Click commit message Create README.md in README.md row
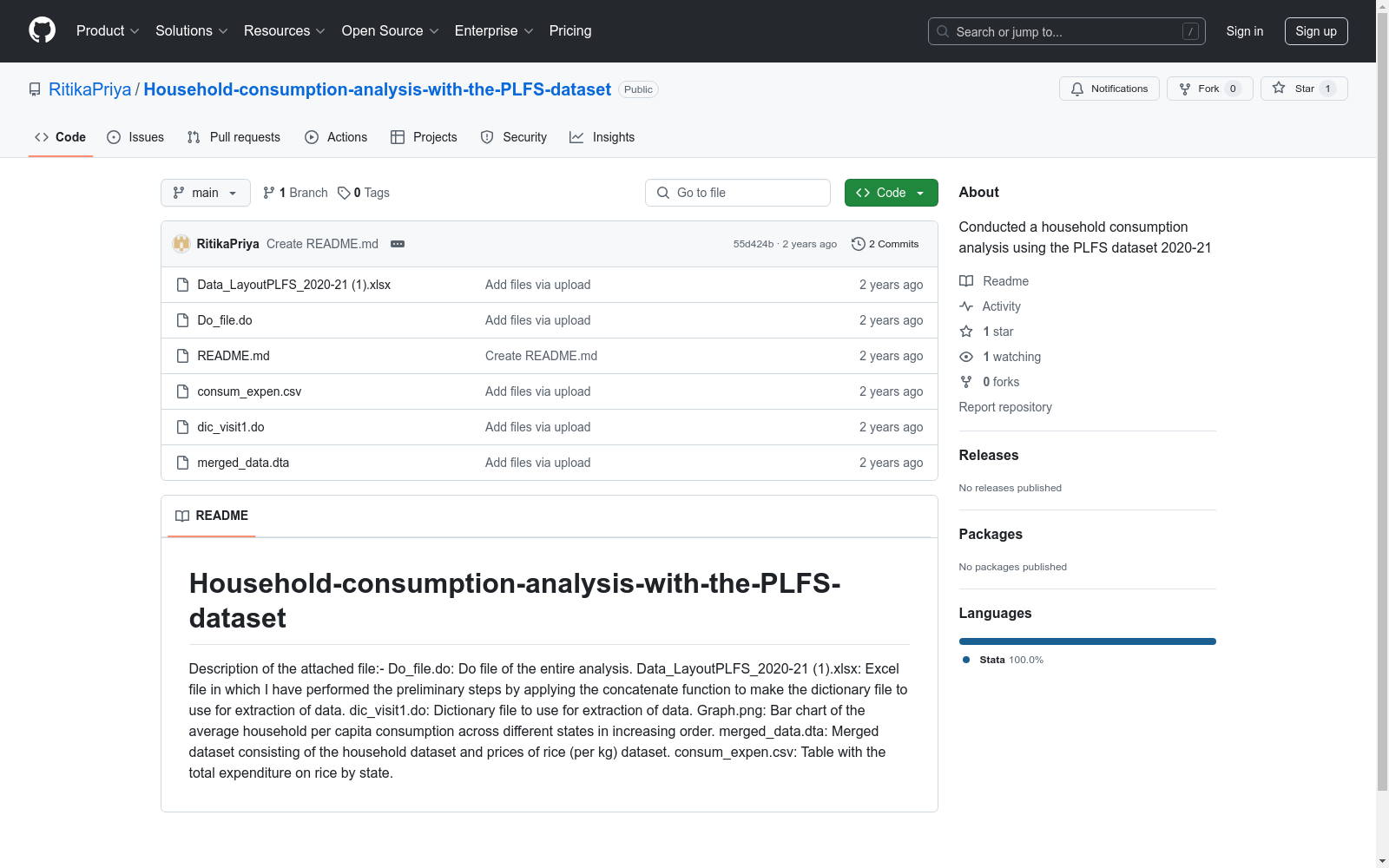The width and height of the screenshot is (1389, 868). [541, 356]
